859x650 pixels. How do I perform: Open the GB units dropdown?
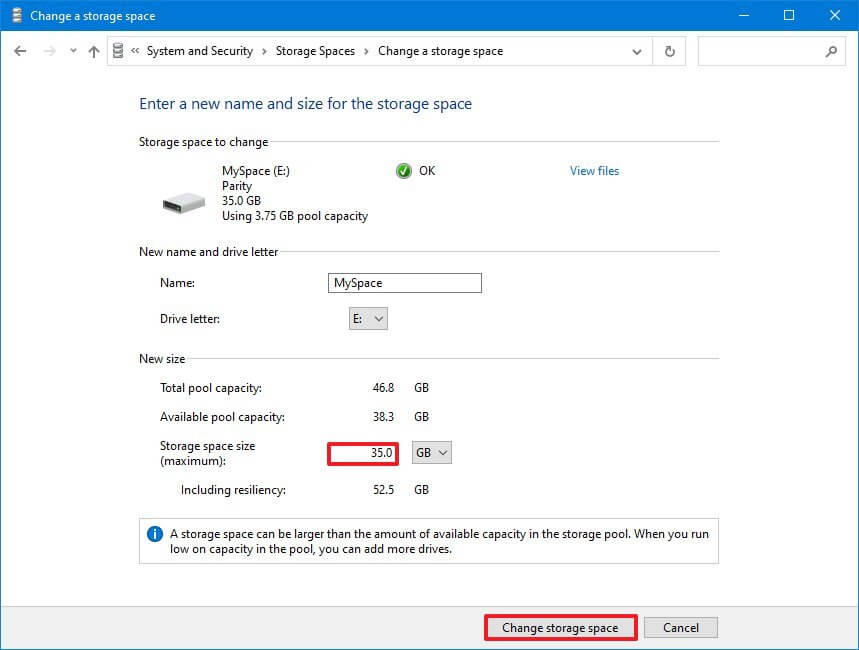coord(431,452)
